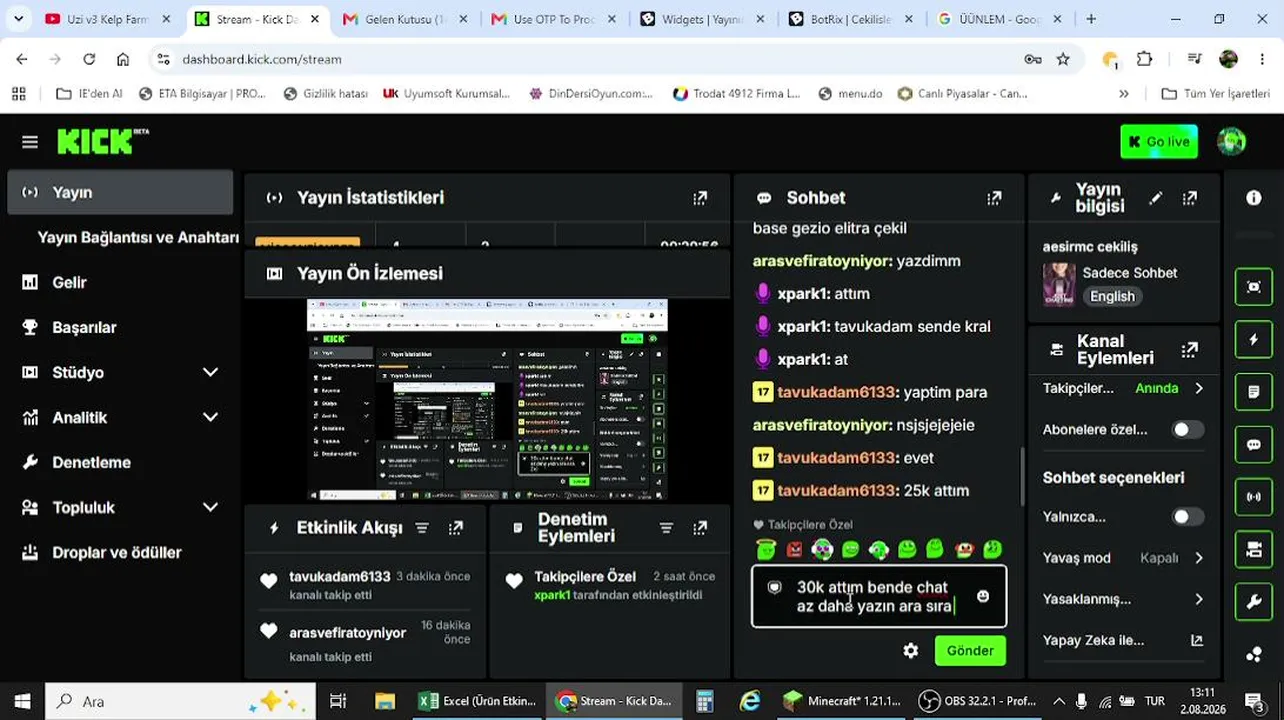Open Yavaş mod settings
Image resolution: width=1284 pixels, height=720 pixels.
(x=1124, y=558)
